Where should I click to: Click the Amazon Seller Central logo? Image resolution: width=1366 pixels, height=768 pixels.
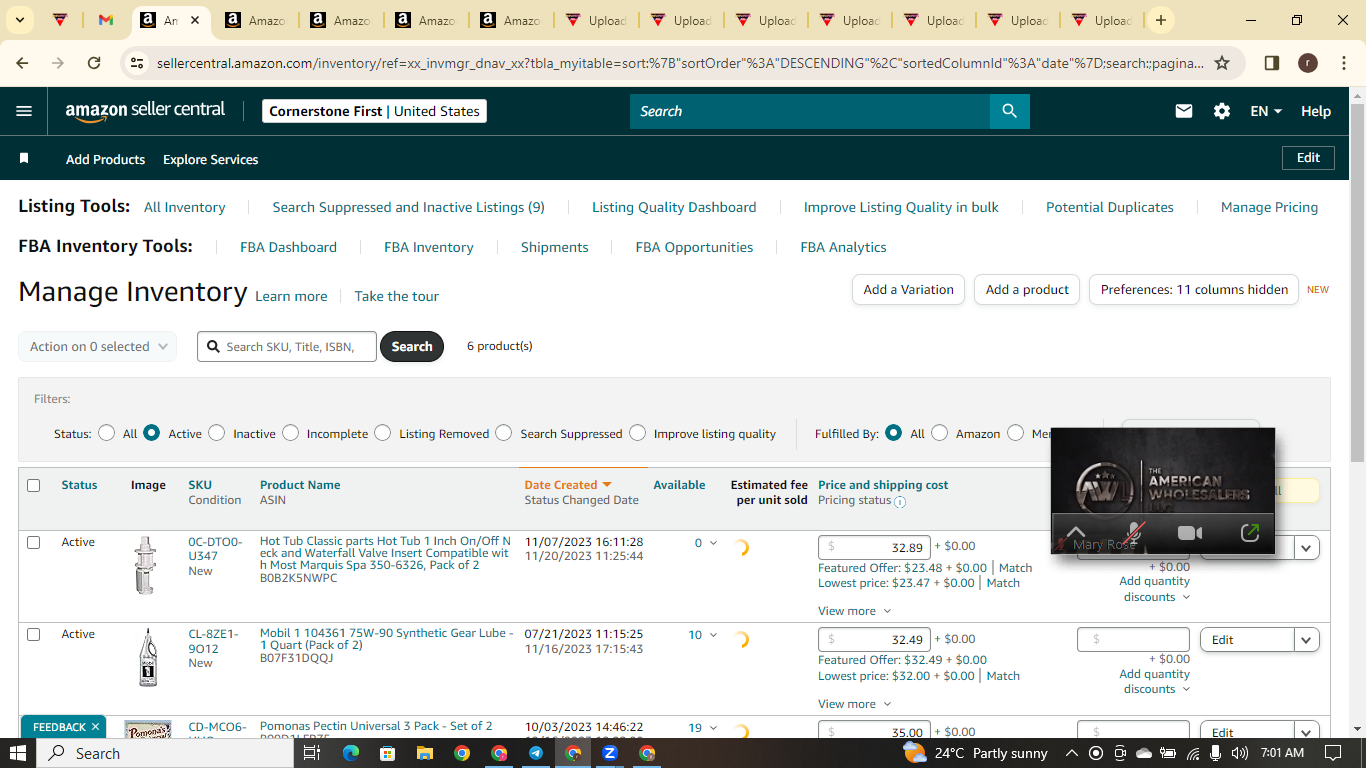145,111
